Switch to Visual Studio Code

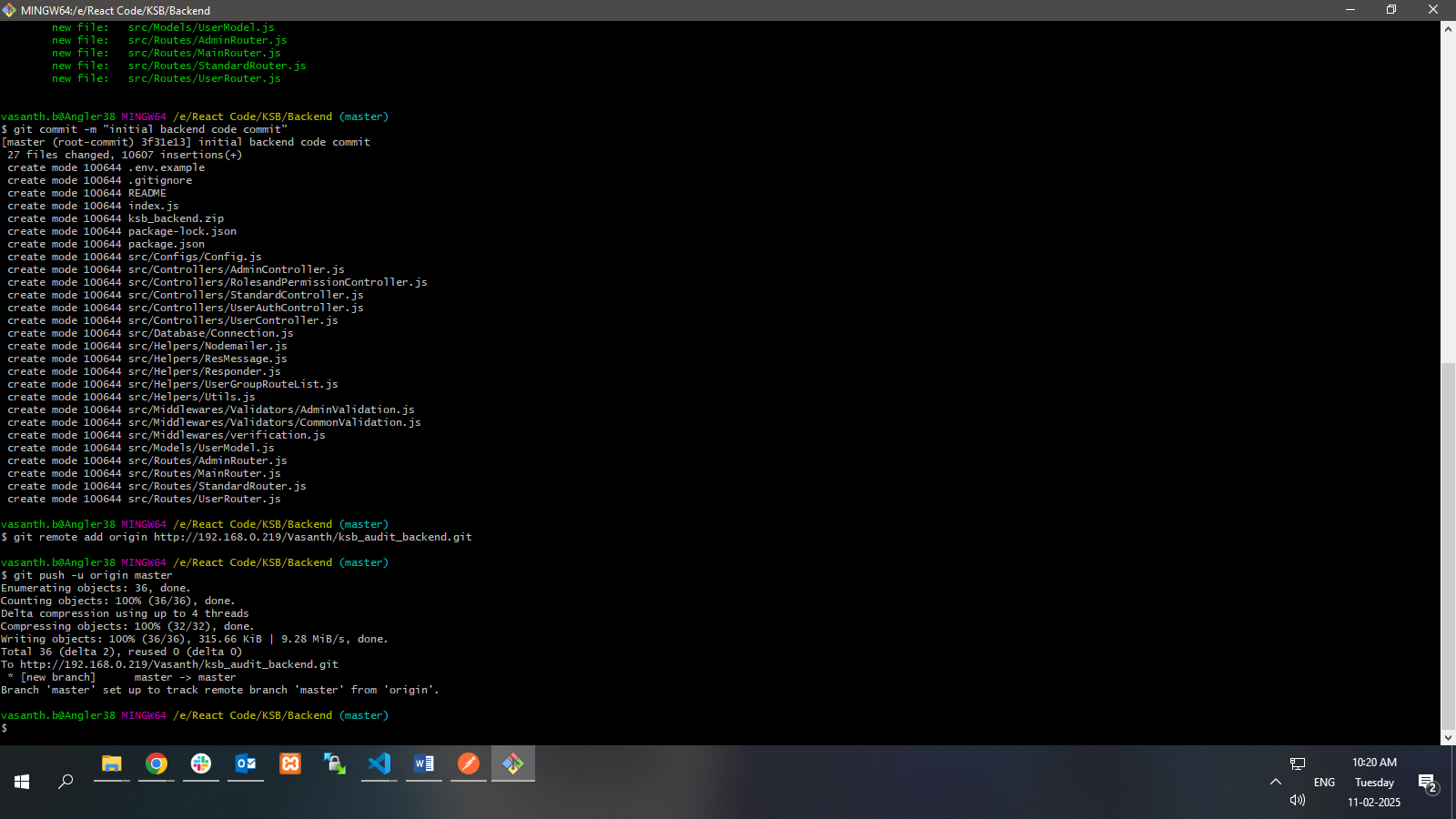[379, 764]
